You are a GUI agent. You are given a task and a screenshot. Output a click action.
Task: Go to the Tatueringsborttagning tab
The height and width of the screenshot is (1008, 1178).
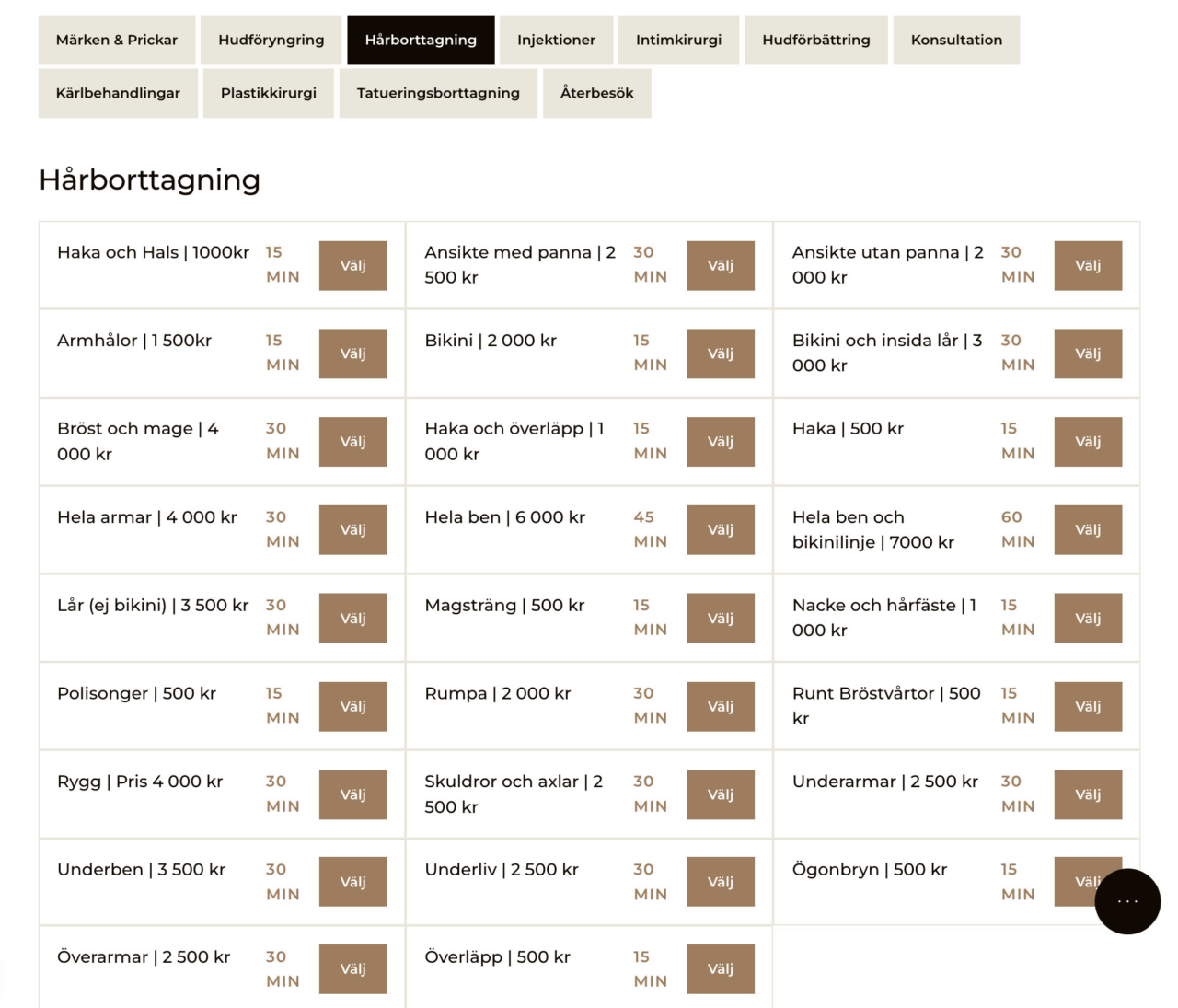click(438, 93)
